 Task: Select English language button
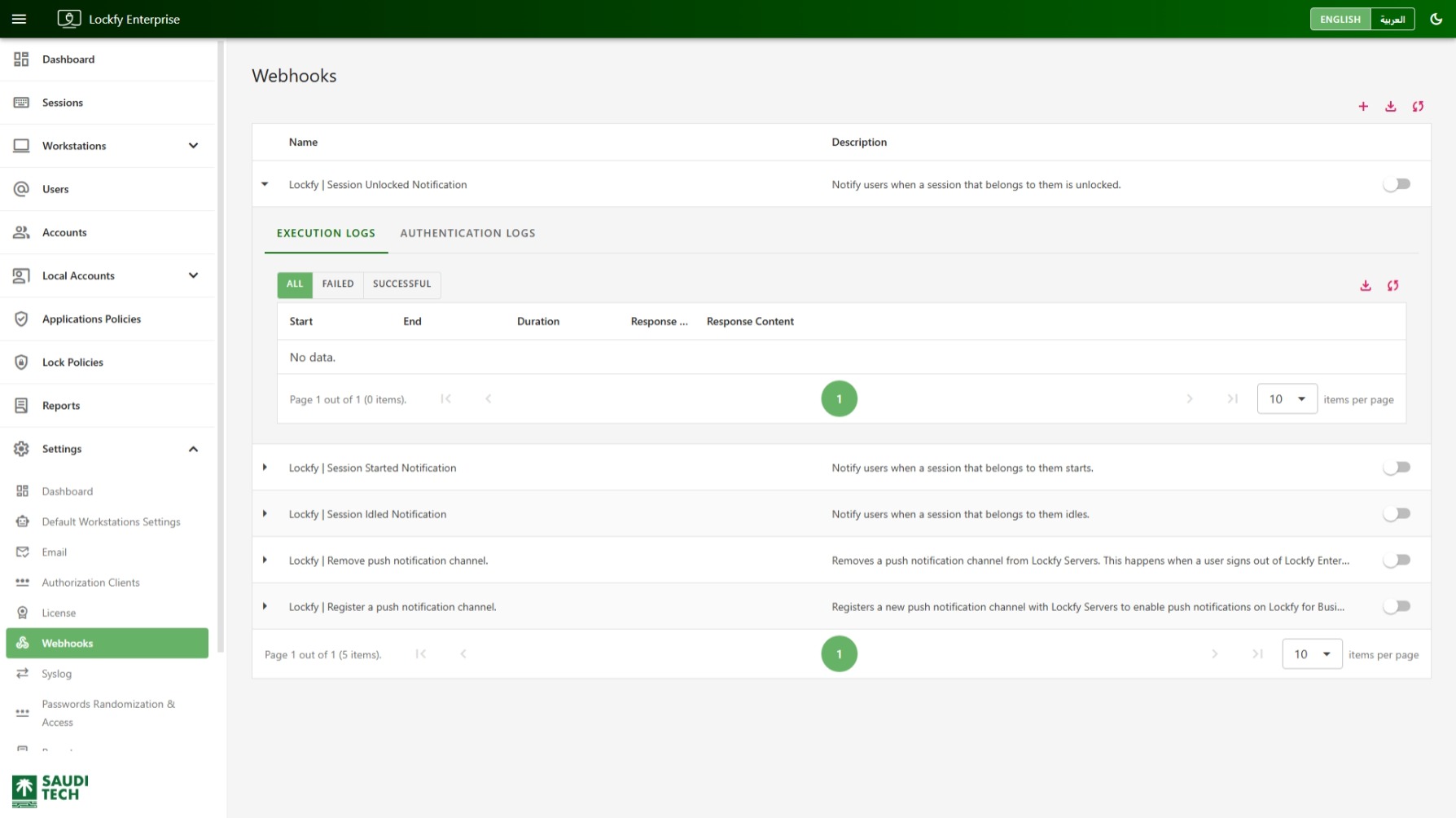point(1340,20)
